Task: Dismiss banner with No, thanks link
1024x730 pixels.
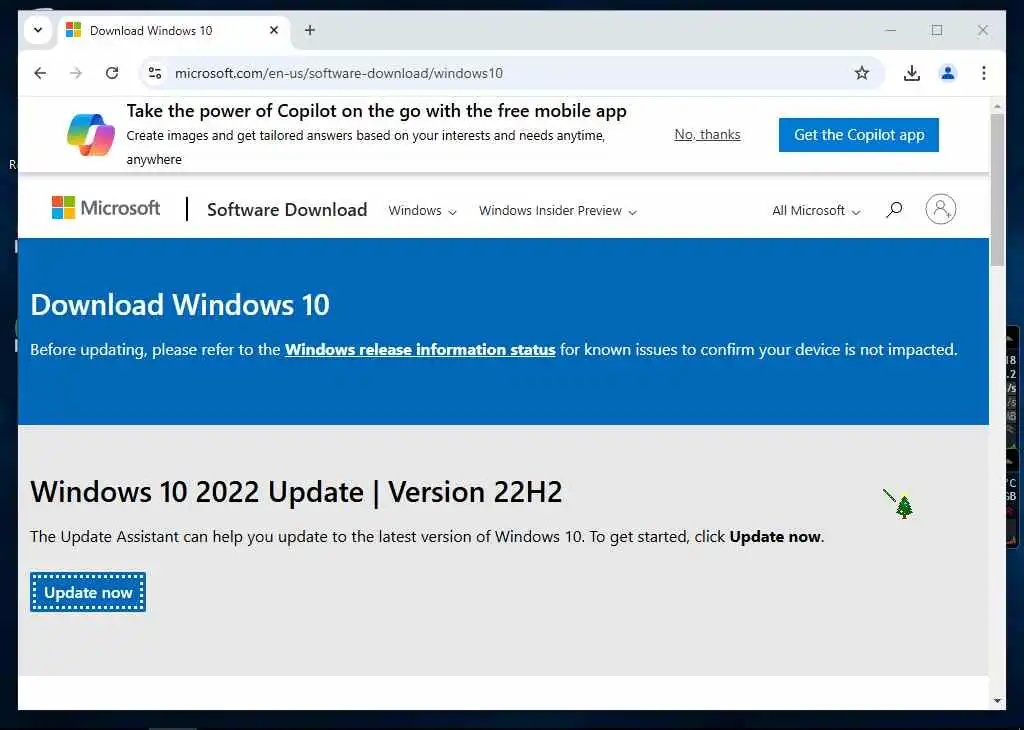Action: [707, 135]
